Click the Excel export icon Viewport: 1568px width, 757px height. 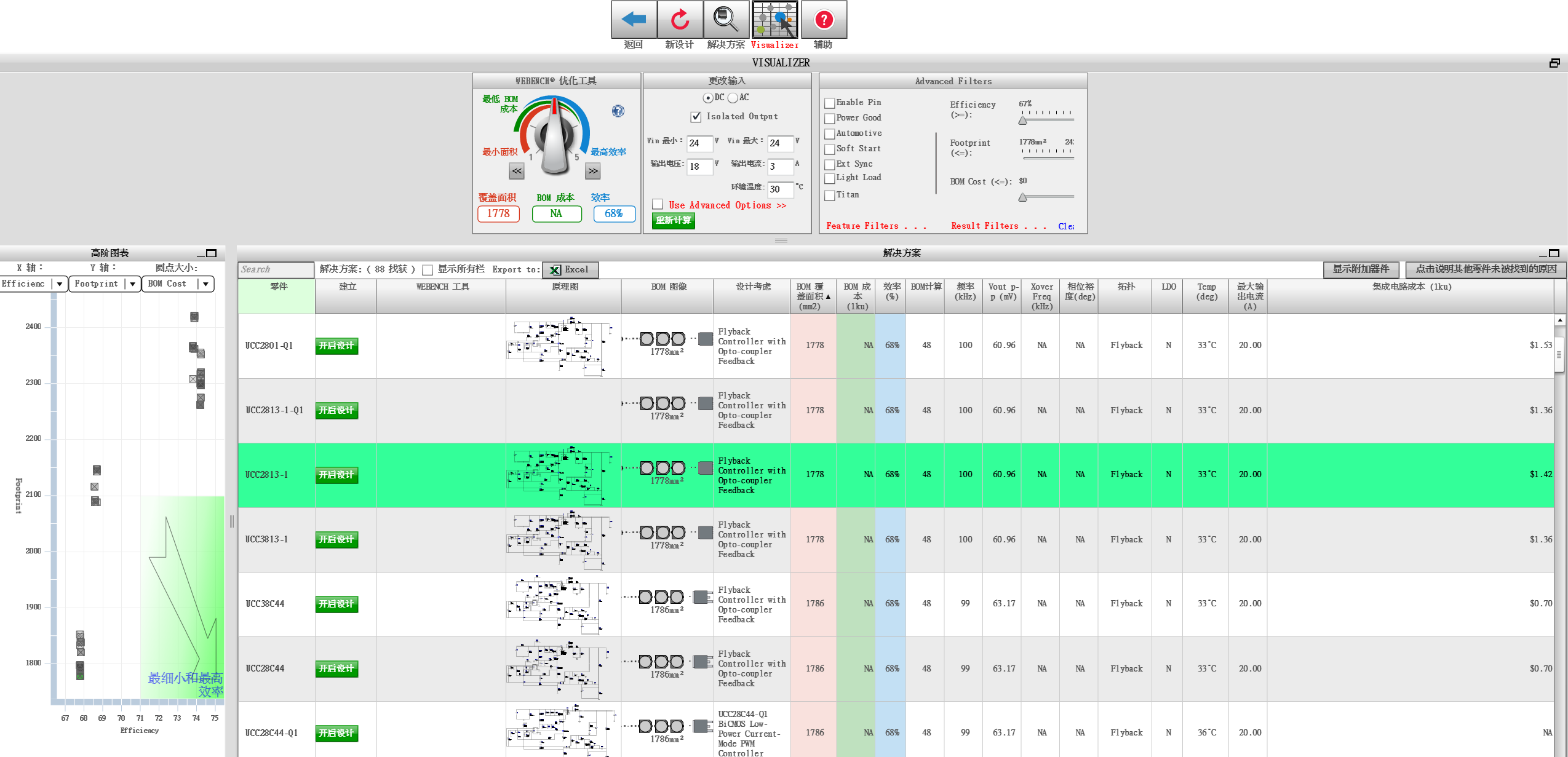point(555,270)
